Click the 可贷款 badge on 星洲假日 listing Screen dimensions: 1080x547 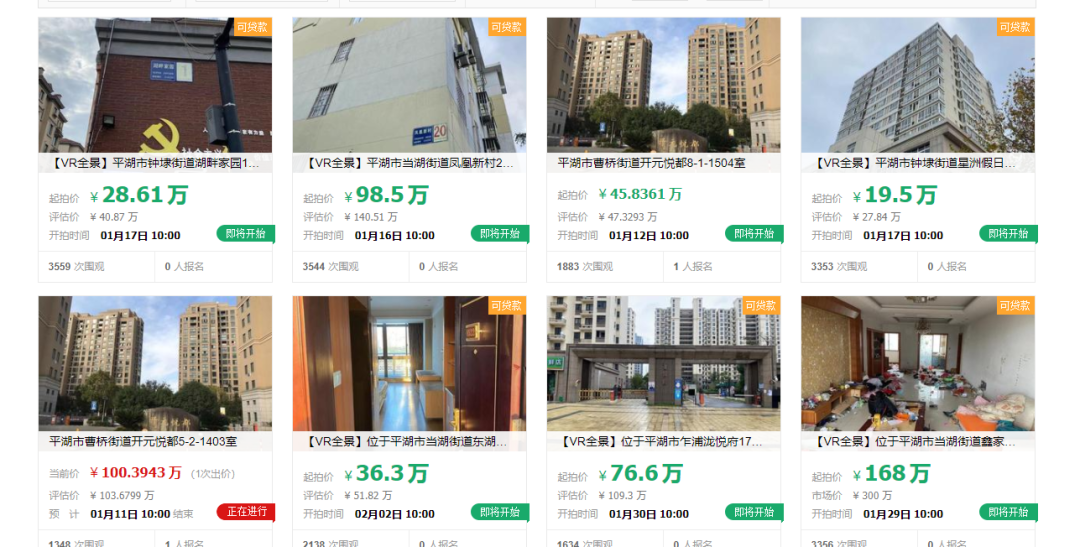point(1015,27)
